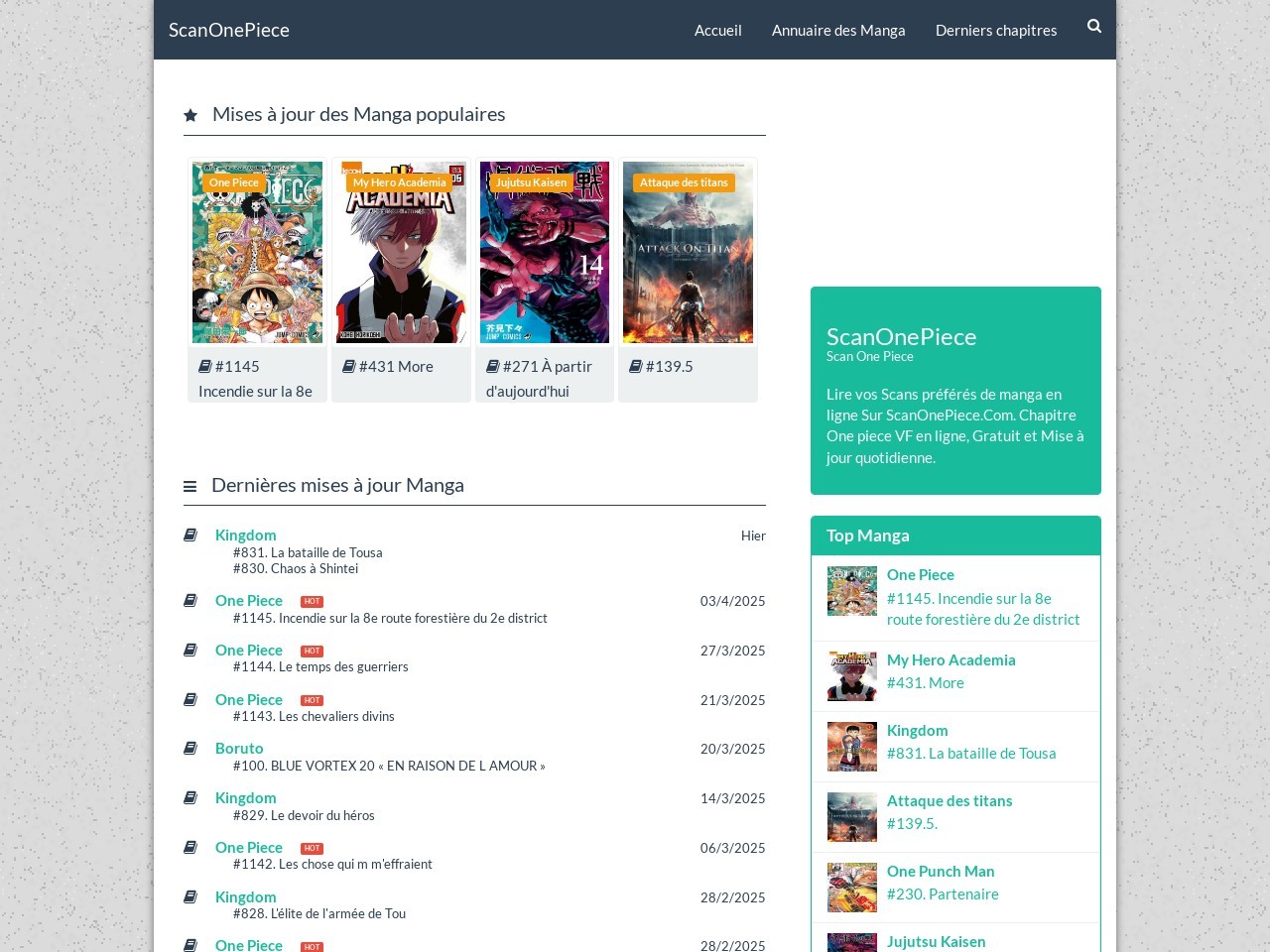Open Attaque des titans thumbnail in Top Manga
Viewport: 1270px width, 952px height.
[x=852, y=817]
